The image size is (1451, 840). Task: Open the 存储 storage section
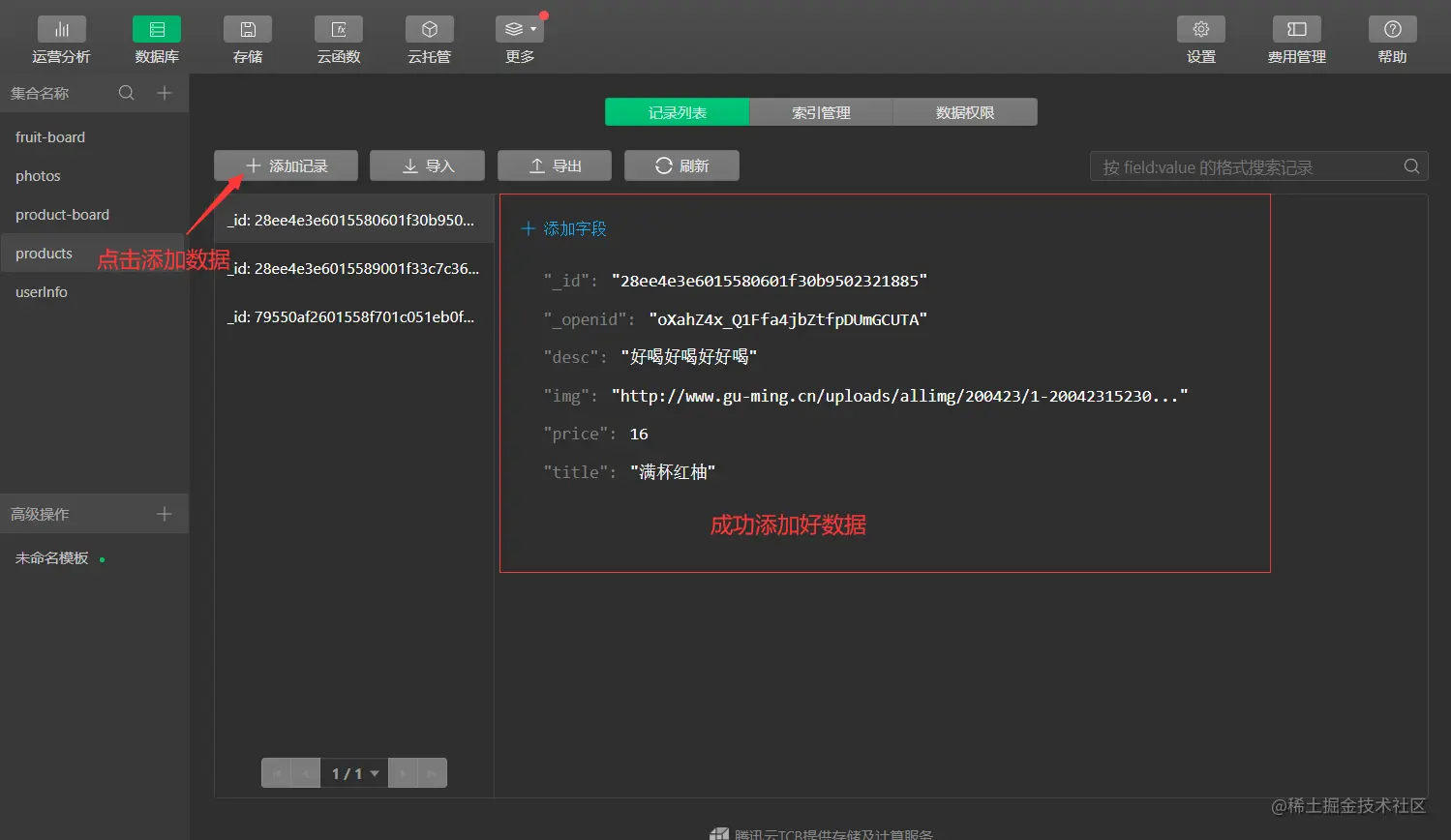click(x=248, y=40)
